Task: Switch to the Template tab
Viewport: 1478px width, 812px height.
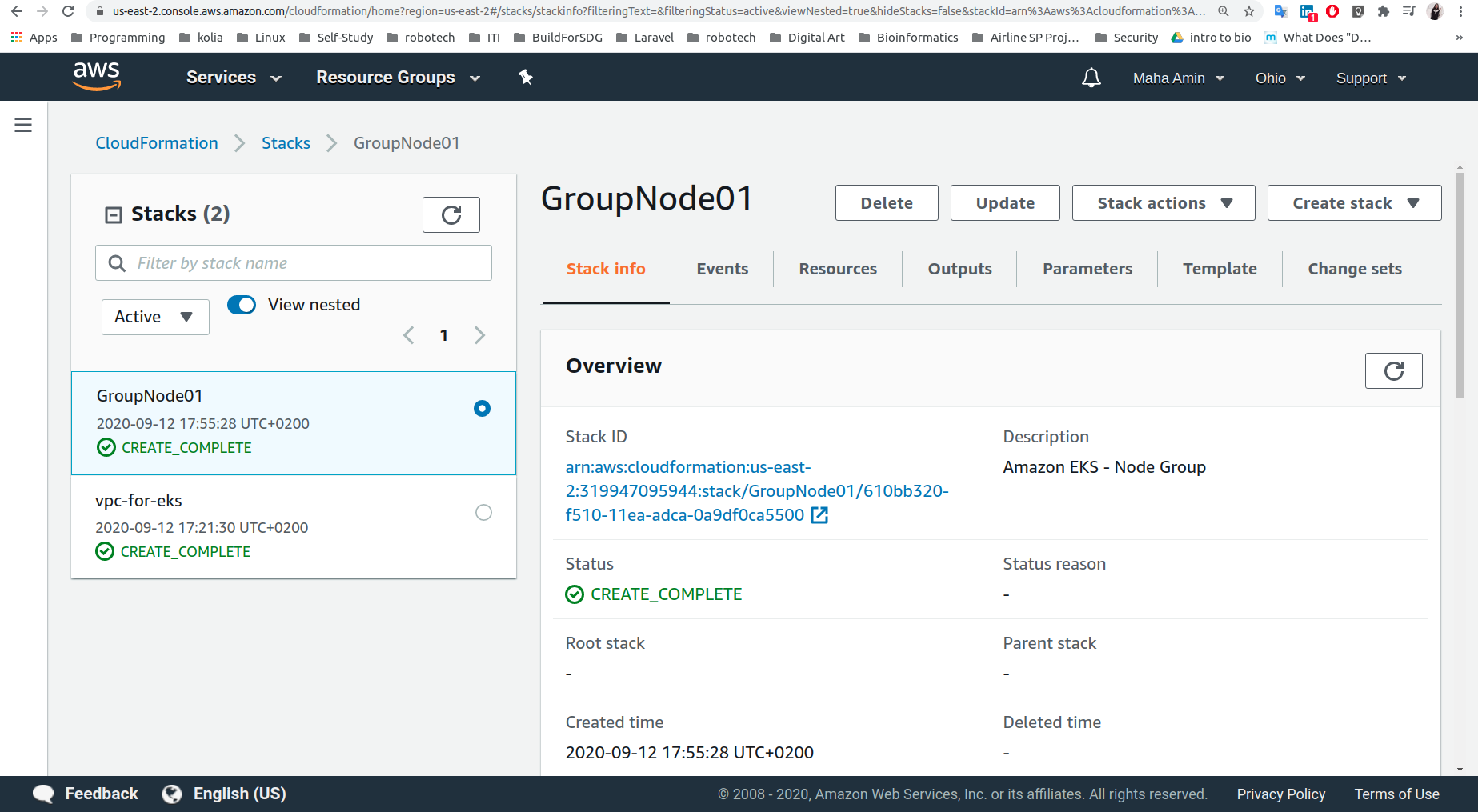Action: coord(1220,269)
